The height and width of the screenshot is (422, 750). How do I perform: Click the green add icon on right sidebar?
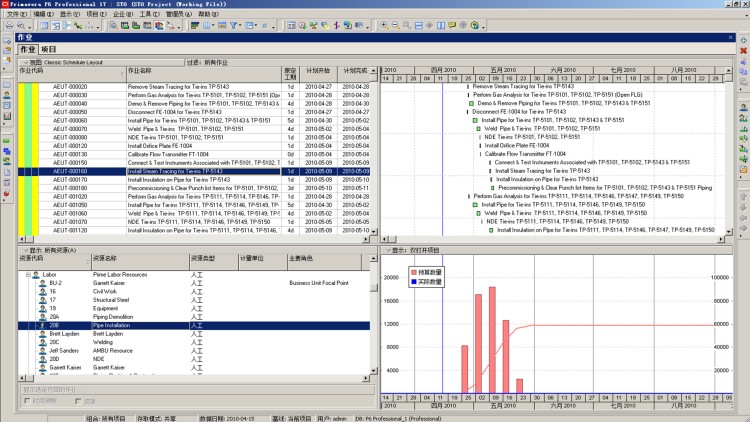pos(743,40)
